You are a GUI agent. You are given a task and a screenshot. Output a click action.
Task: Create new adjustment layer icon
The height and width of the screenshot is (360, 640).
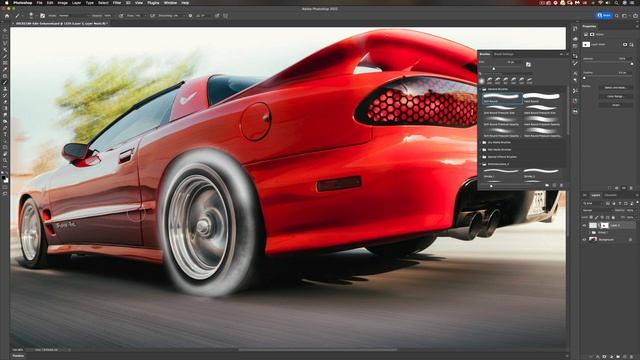point(611,357)
